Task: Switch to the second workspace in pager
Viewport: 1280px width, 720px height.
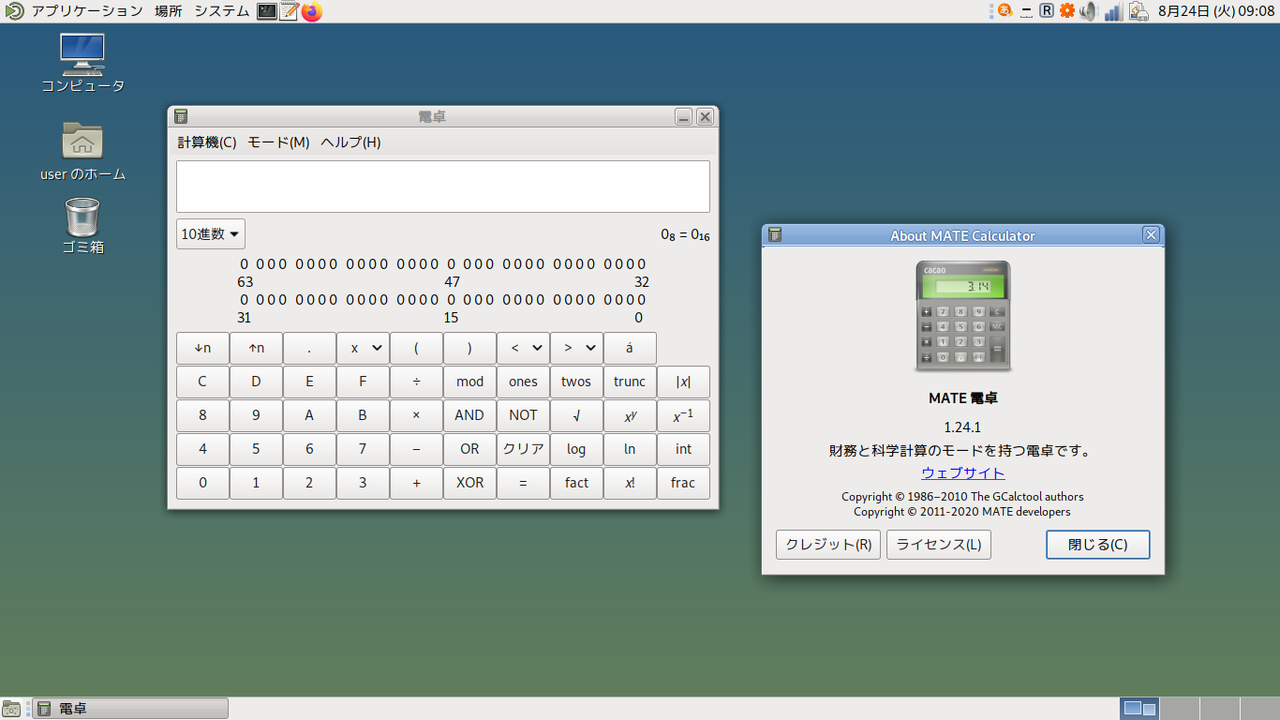Action: (1179, 708)
